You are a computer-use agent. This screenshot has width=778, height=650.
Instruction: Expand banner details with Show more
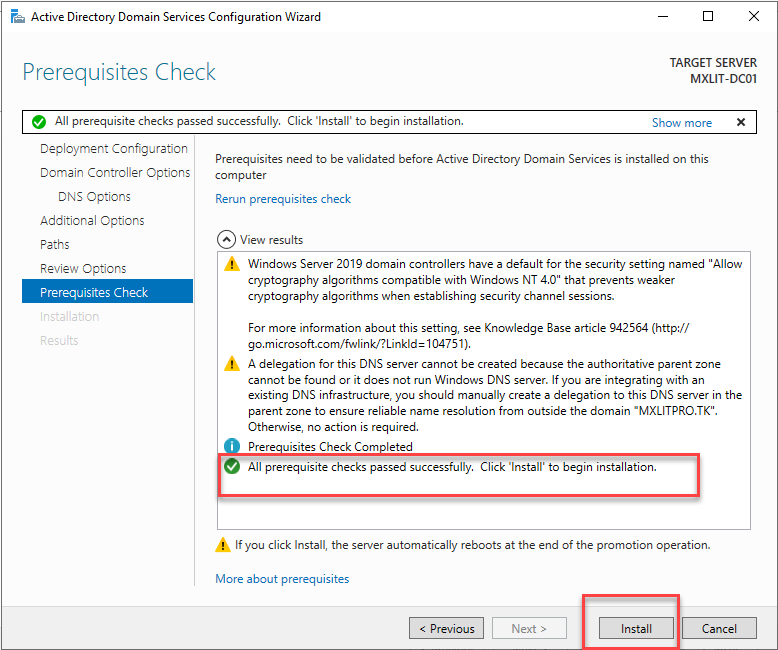tap(682, 122)
